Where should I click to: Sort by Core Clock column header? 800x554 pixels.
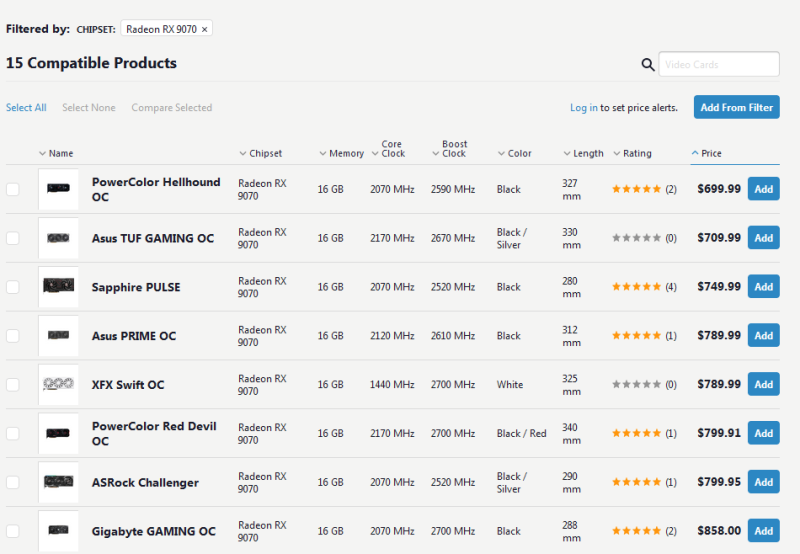(x=389, y=149)
